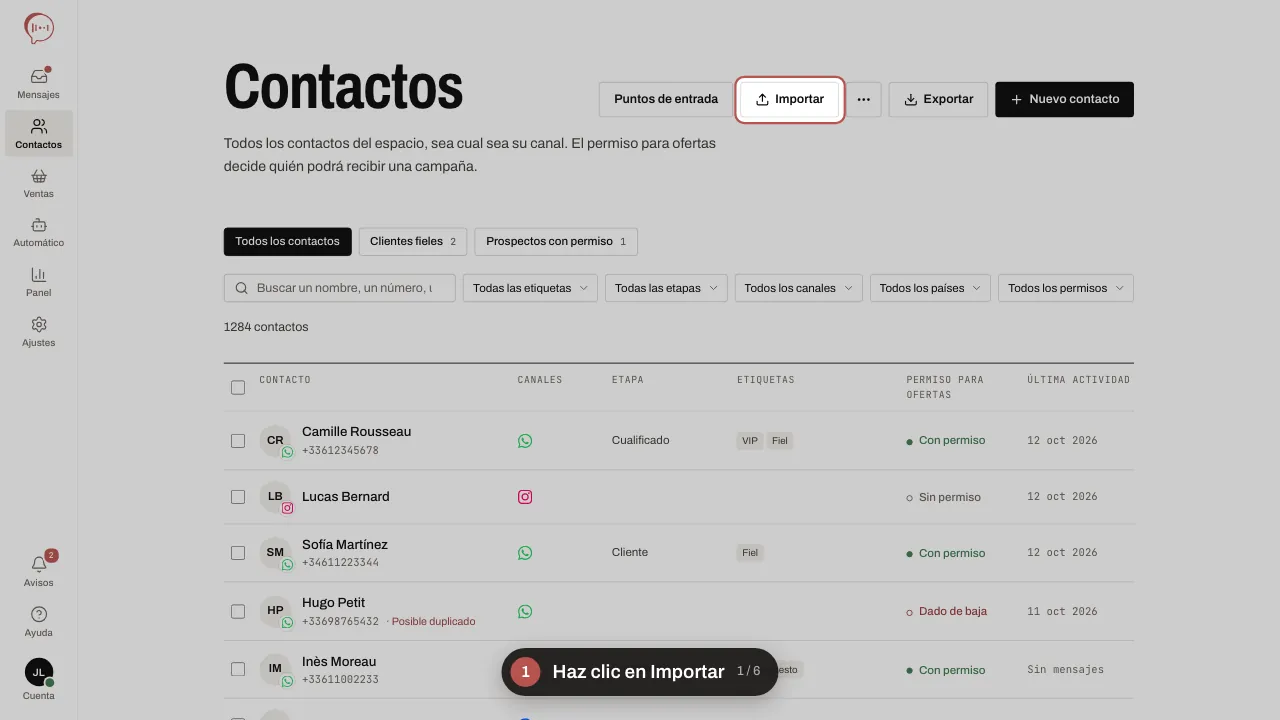
Task: Click Posible duplicado label on Hugo Petit
Action: point(433,621)
